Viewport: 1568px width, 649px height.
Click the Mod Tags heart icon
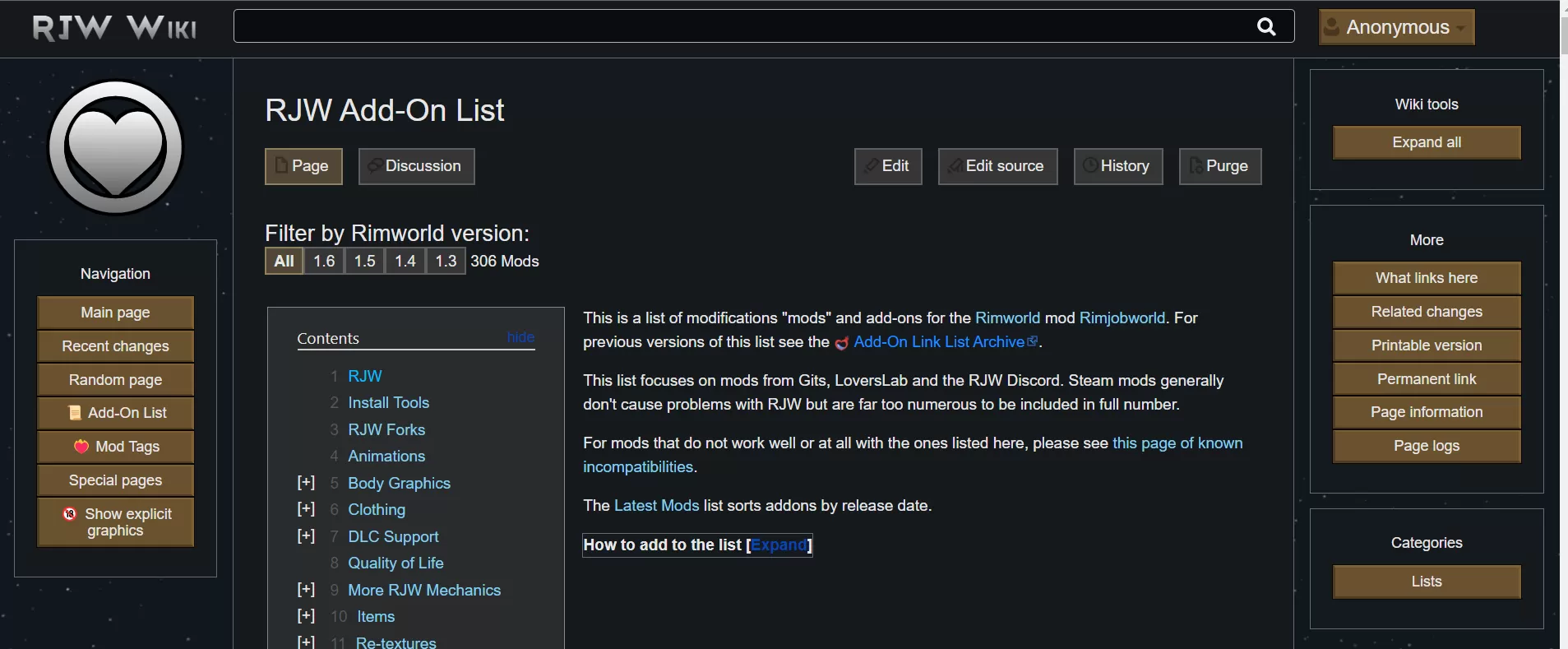pyautogui.click(x=81, y=447)
